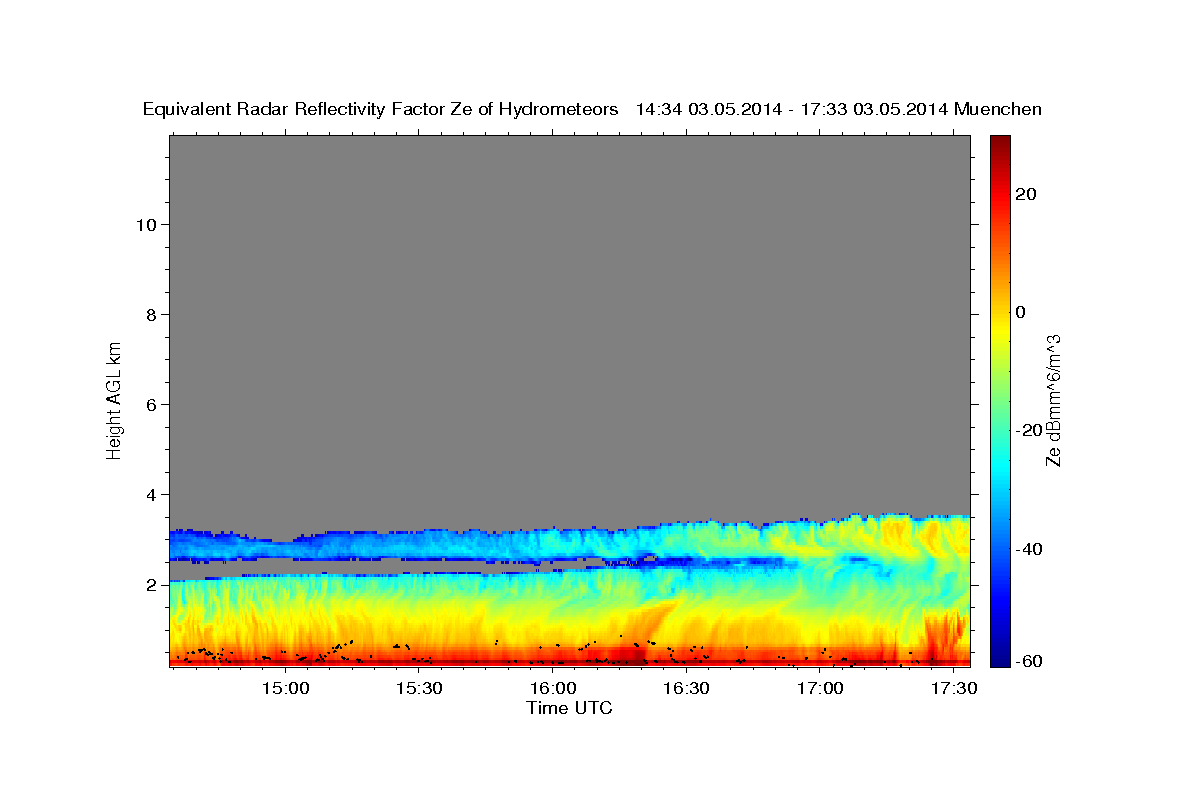Click the 17:00 time tick label
The image size is (1200, 800).
820,689
